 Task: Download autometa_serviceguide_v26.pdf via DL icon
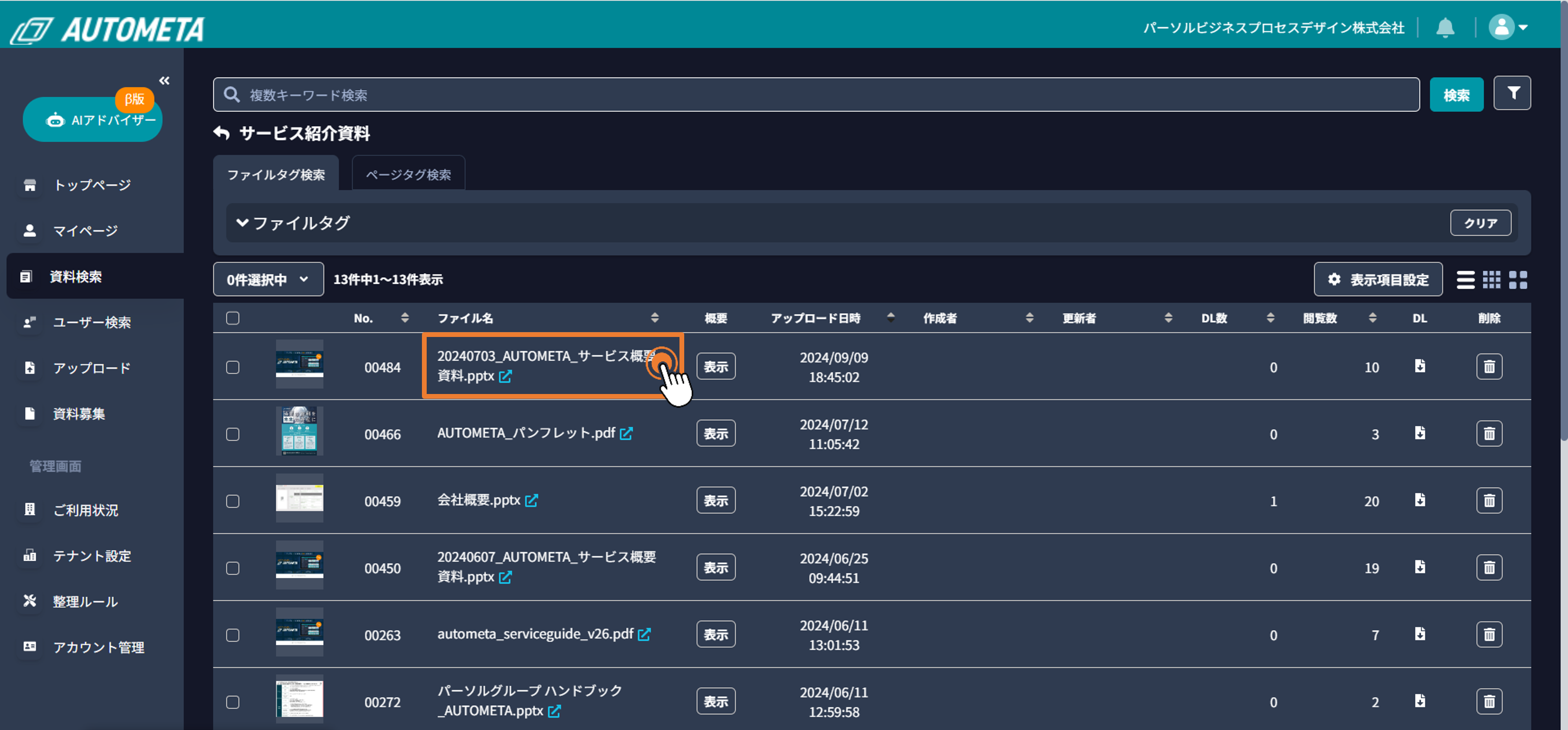coord(1420,634)
